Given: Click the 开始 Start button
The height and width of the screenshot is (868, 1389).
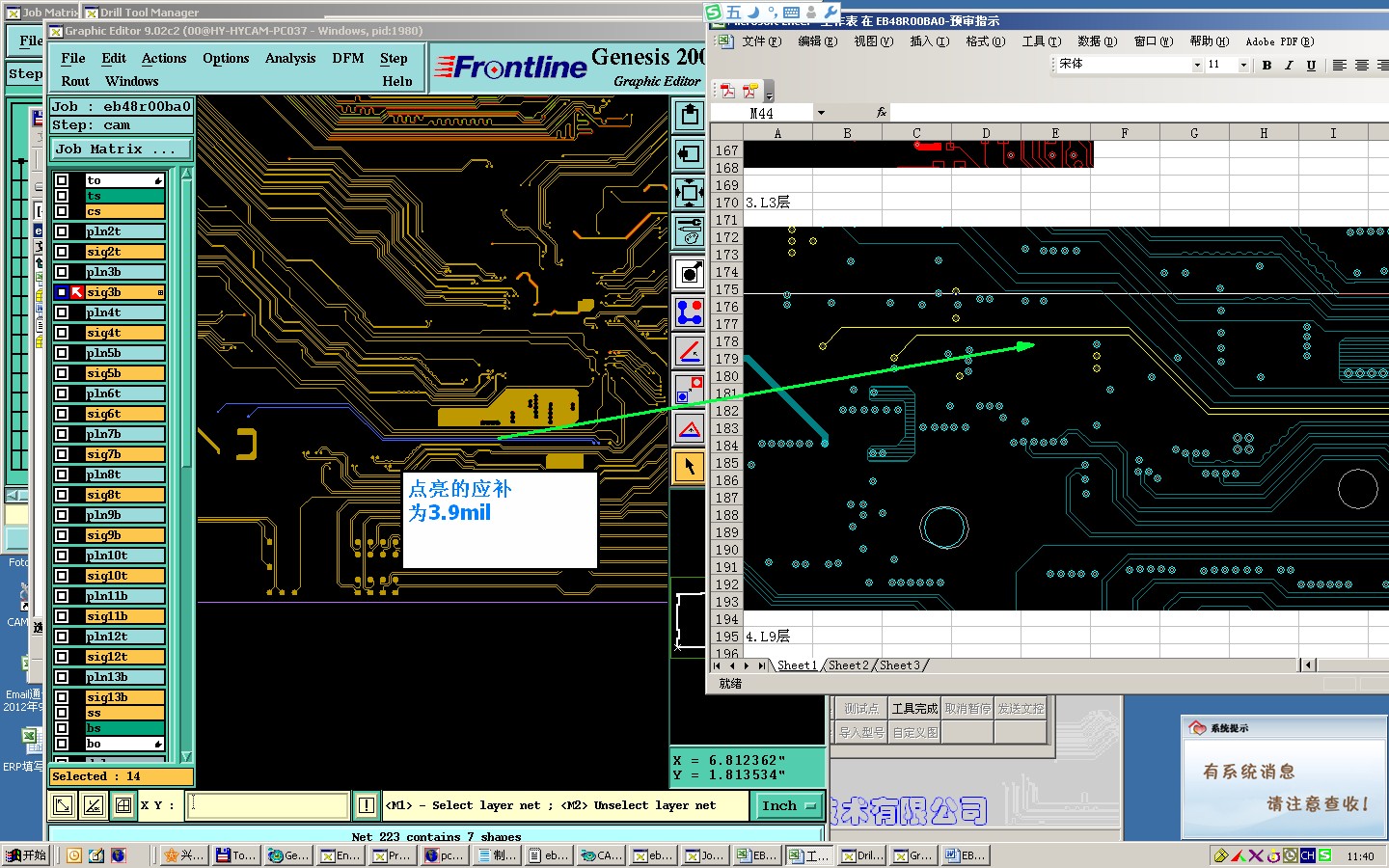Looking at the screenshot, I should (26, 855).
